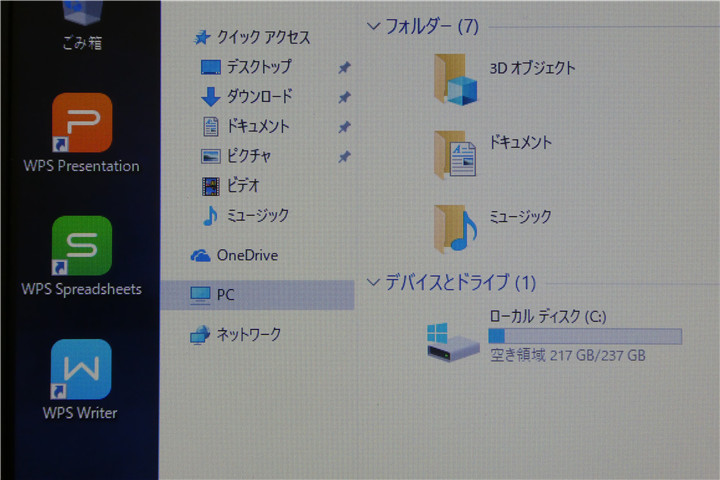Click the WPS Spreadsheets label text
The height and width of the screenshot is (480, 720).
pyautogui.click(x=82, y=289)
